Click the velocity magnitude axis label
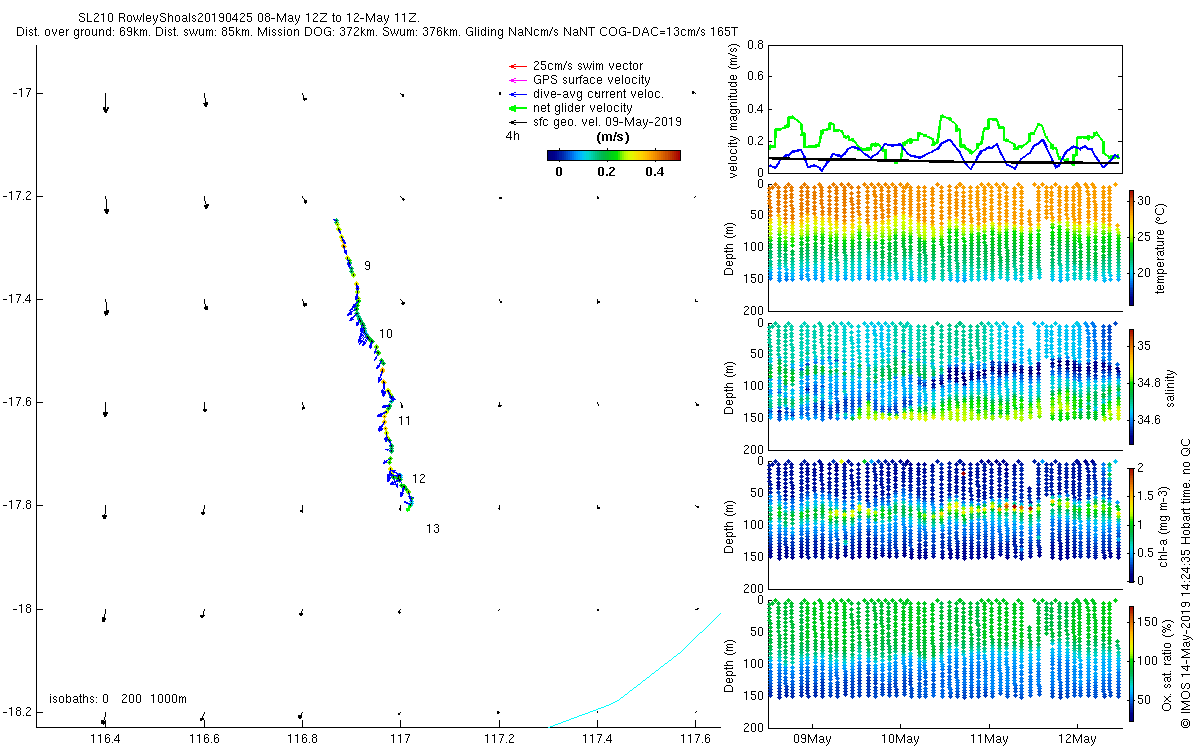The image size is (1200, 750). [733, 115]
